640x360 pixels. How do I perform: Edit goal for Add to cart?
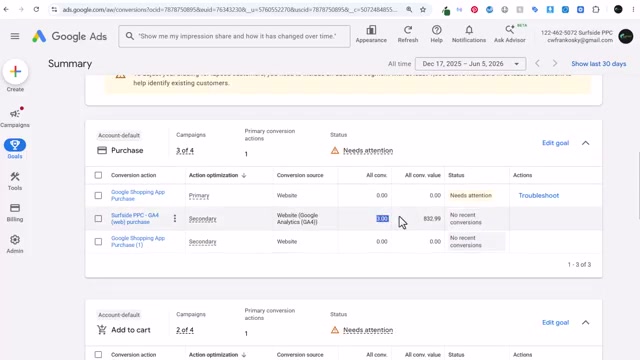[555, 322]
